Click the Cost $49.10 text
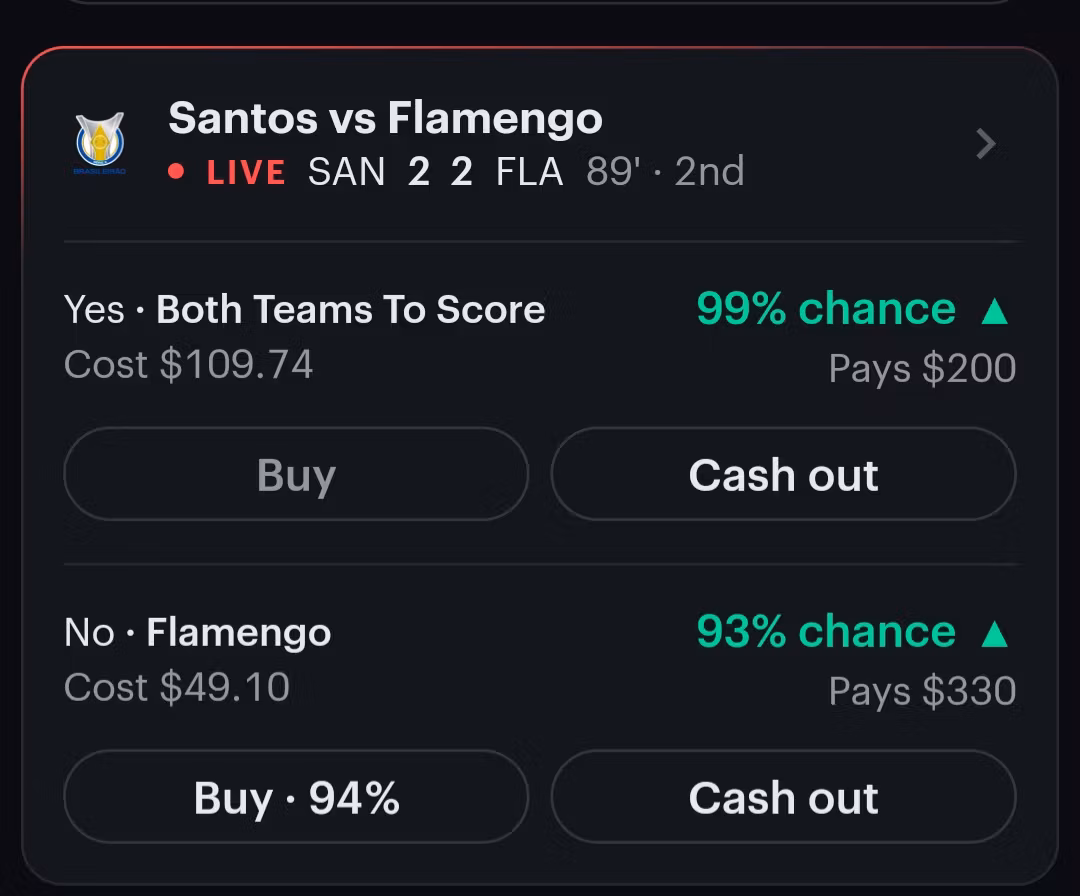This screenshot has height=896, width=1080. click(177, 687)
